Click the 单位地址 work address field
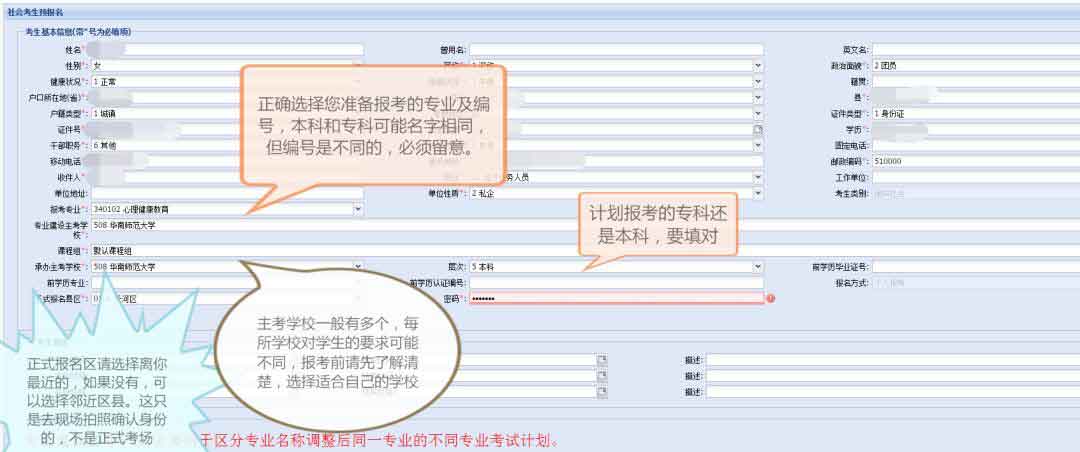Viewport: 1080px width, 452px height. (x=226, y=193)
